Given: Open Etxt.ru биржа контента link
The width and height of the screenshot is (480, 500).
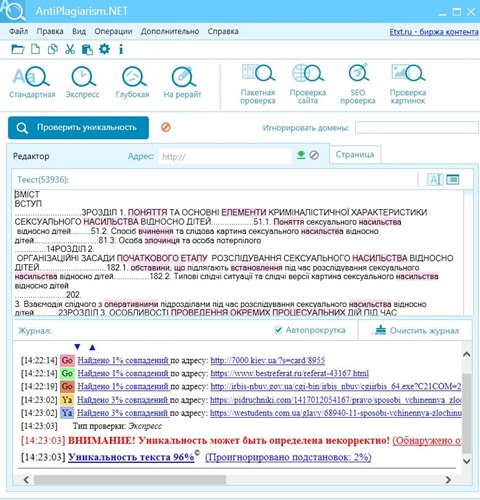Looking at the screenshot, I should click(x=434, y=32).
